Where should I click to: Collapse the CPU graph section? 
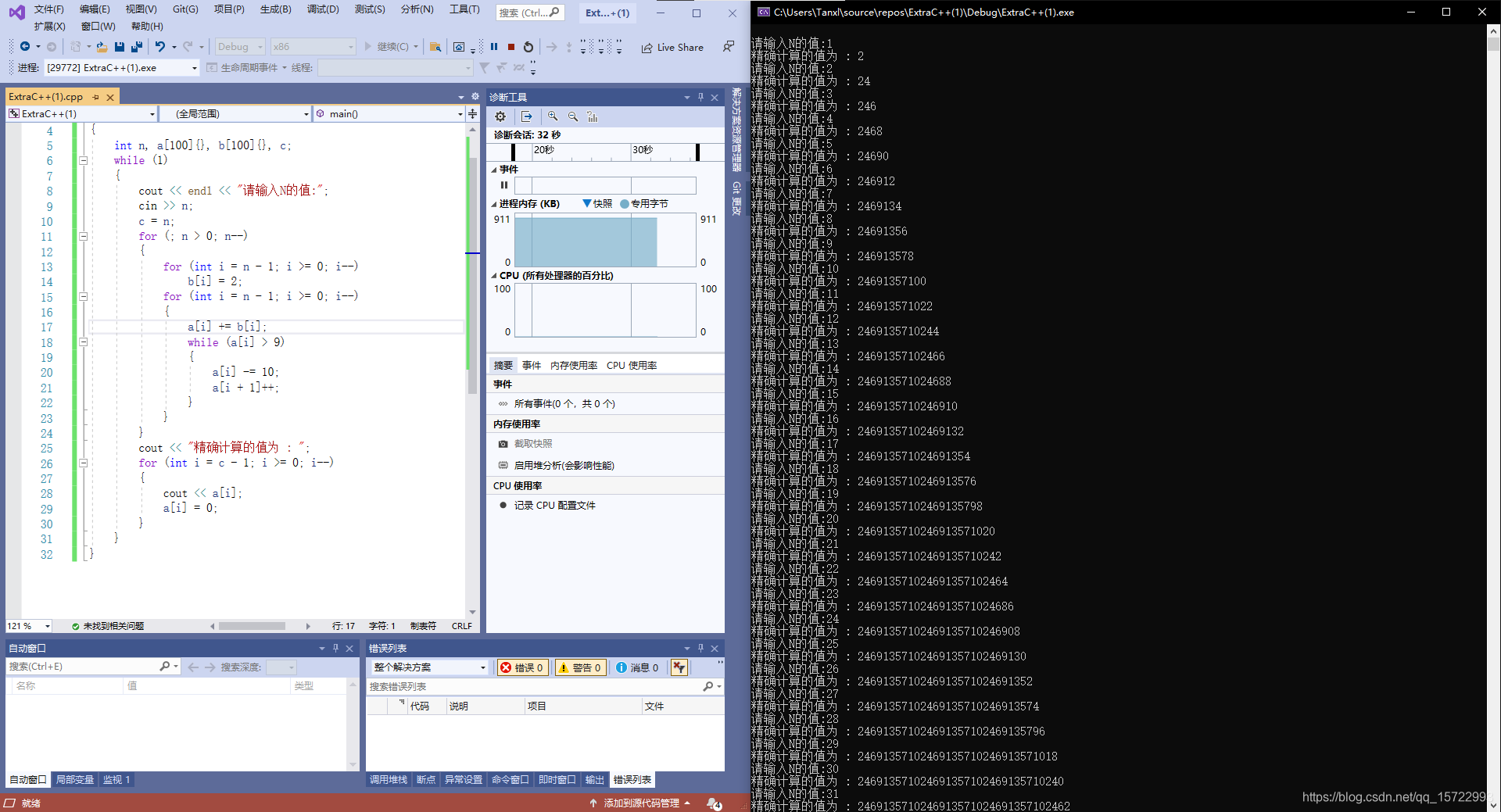494,276
